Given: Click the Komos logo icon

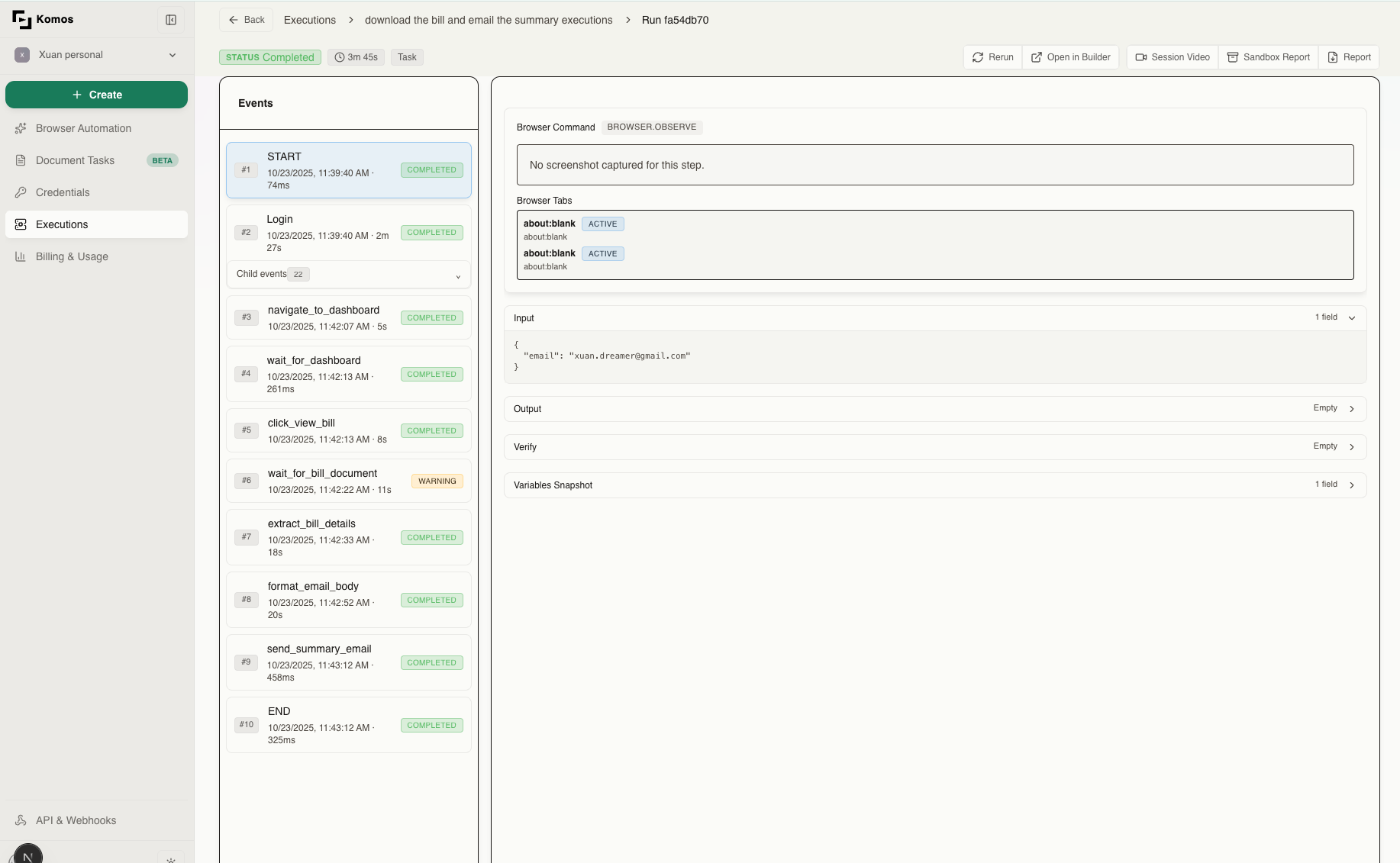Looking at the screenshot, I should [x=21, y=20].
